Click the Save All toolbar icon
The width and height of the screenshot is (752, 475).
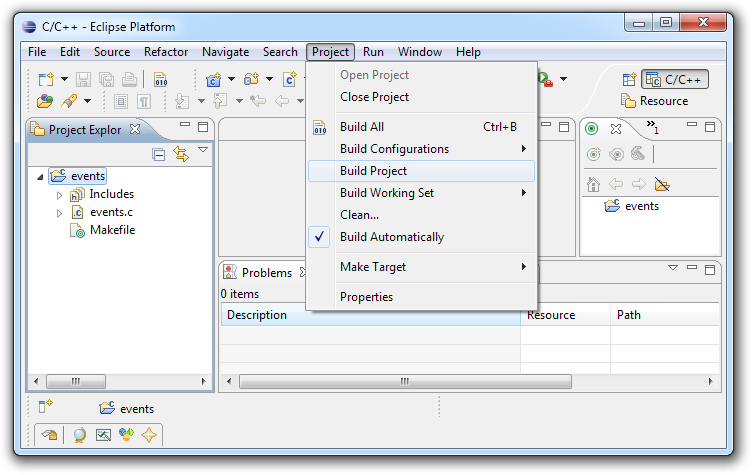coord(106,79)
